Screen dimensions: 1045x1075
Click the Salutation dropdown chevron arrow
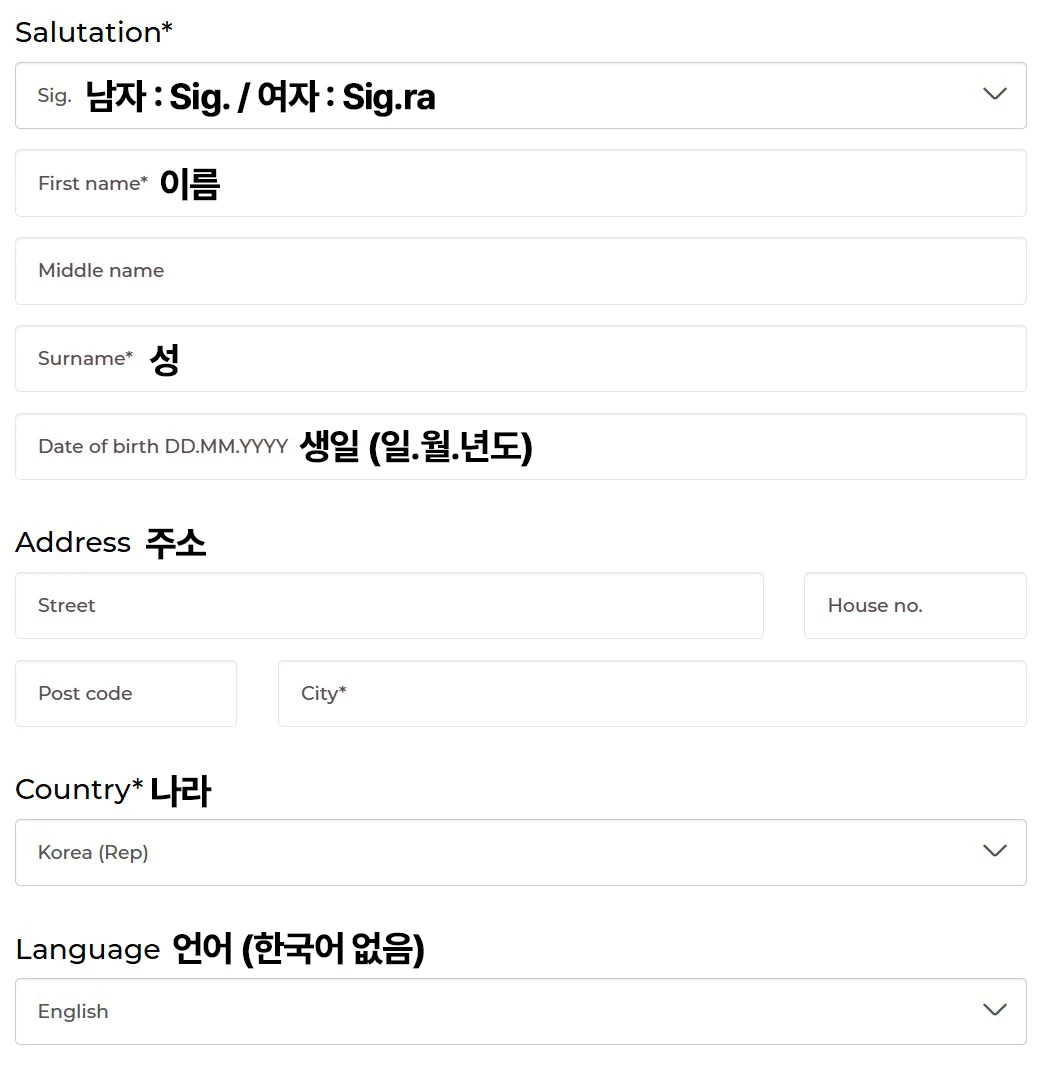click(994, 94)
